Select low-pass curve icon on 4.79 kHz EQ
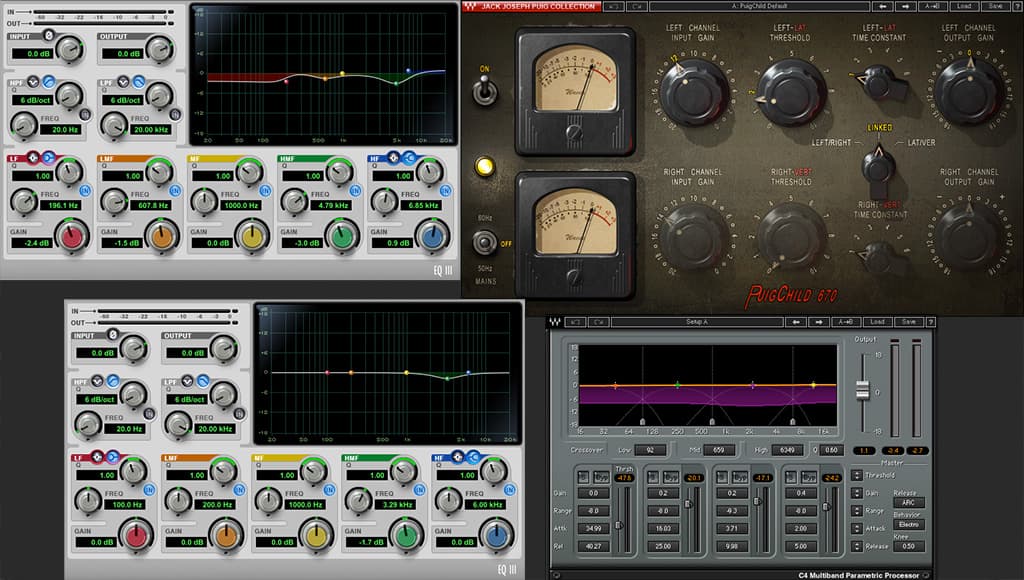 pos(139,82)
